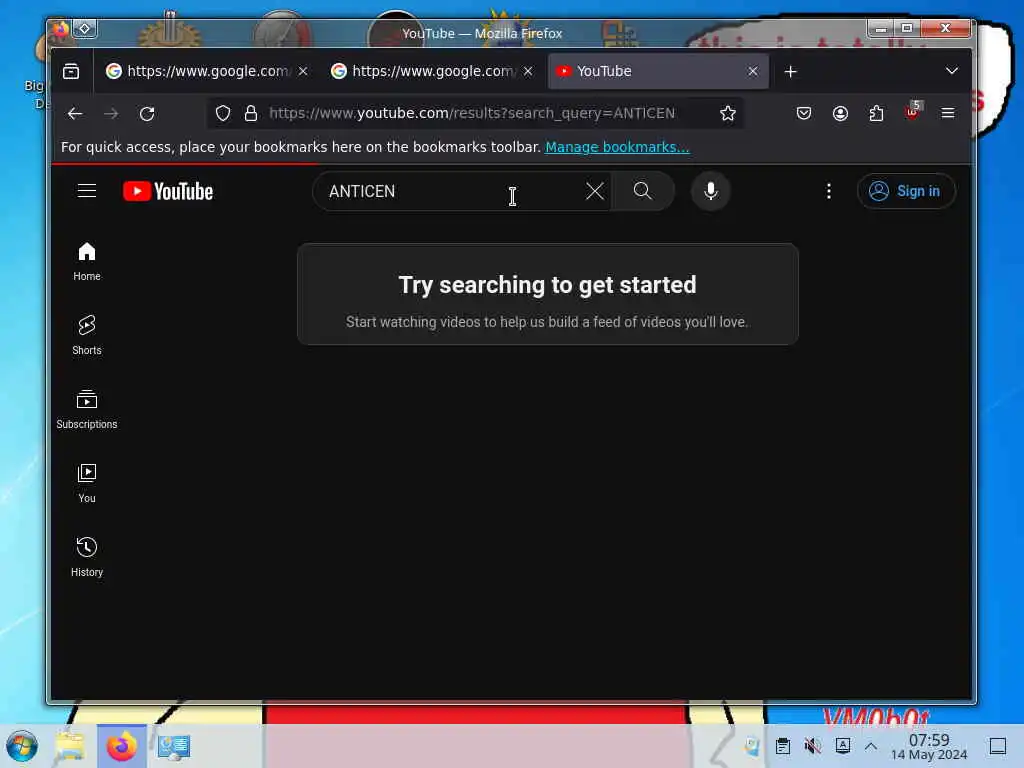Screen dimensions: 1024x768
Task: Toggle muted volume tray icon
Action: point(813,746)
